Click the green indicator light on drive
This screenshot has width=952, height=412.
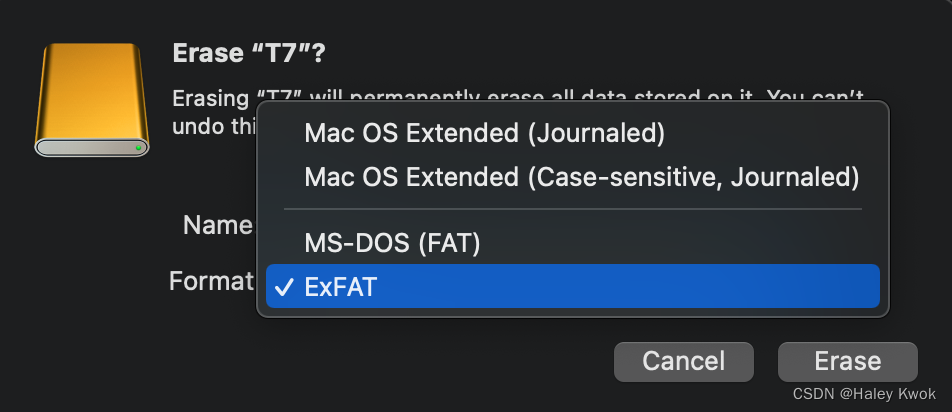coord(138,147)
